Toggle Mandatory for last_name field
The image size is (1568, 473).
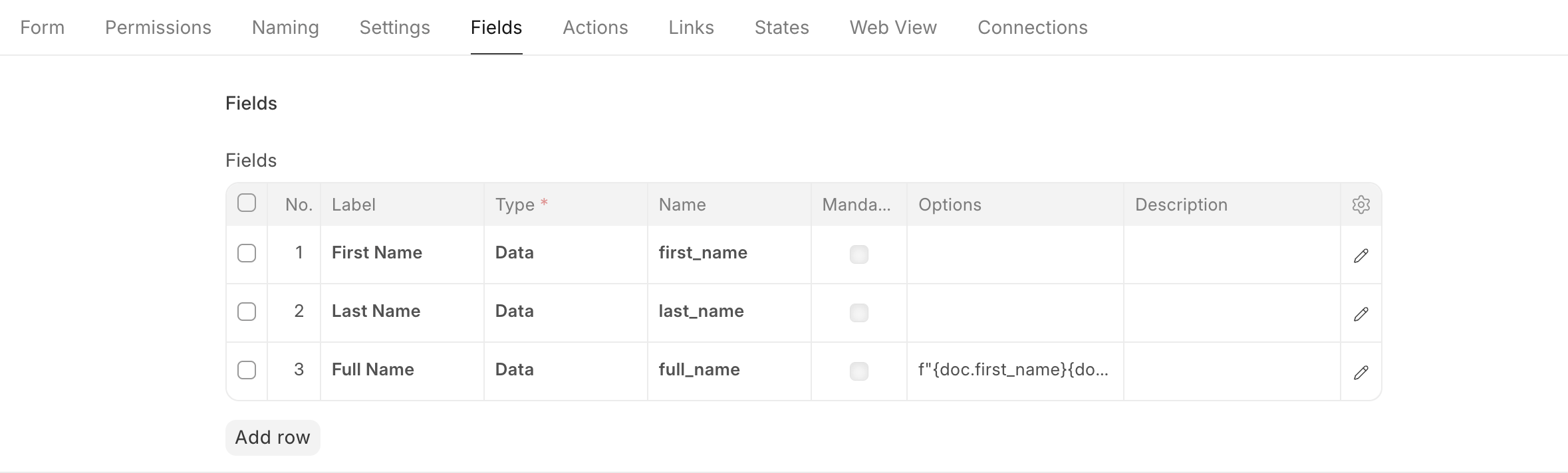click(858, 313)
